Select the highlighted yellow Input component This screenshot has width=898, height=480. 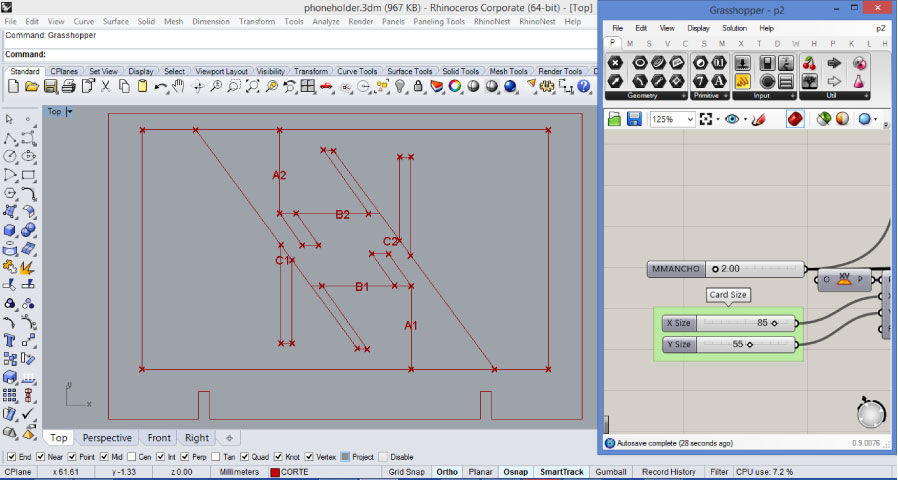click(x=742, y=81)
